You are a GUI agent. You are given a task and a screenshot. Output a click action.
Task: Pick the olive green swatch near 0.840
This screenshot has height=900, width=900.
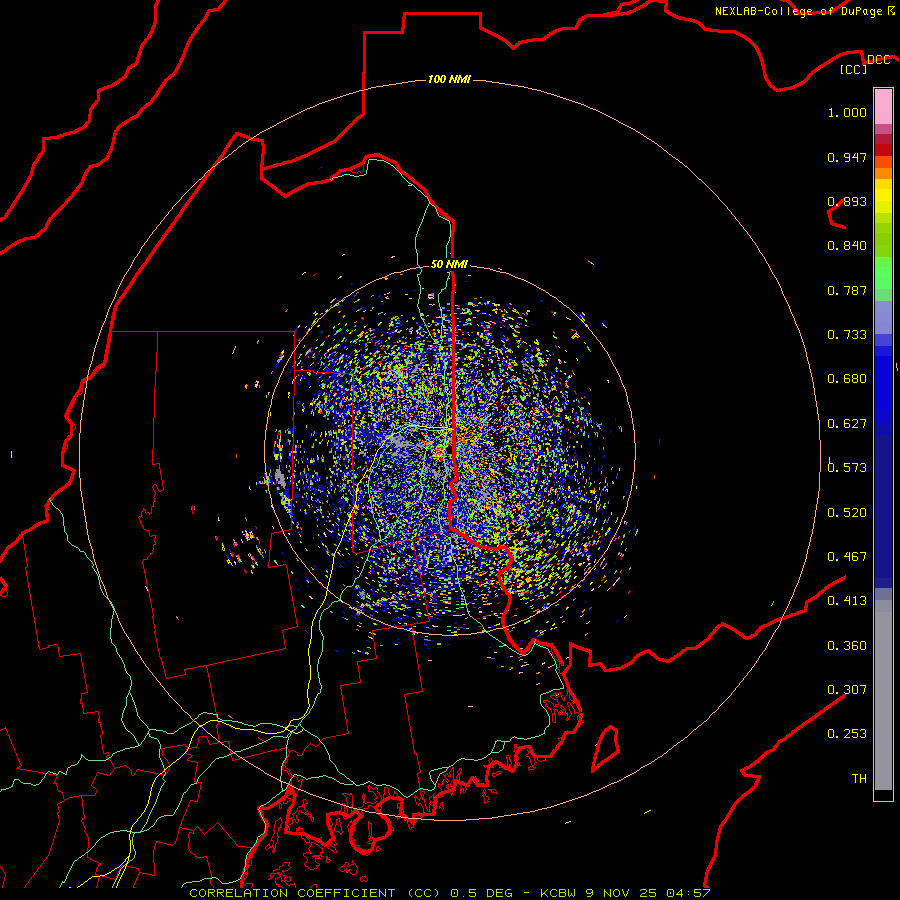tap(883, 240)
